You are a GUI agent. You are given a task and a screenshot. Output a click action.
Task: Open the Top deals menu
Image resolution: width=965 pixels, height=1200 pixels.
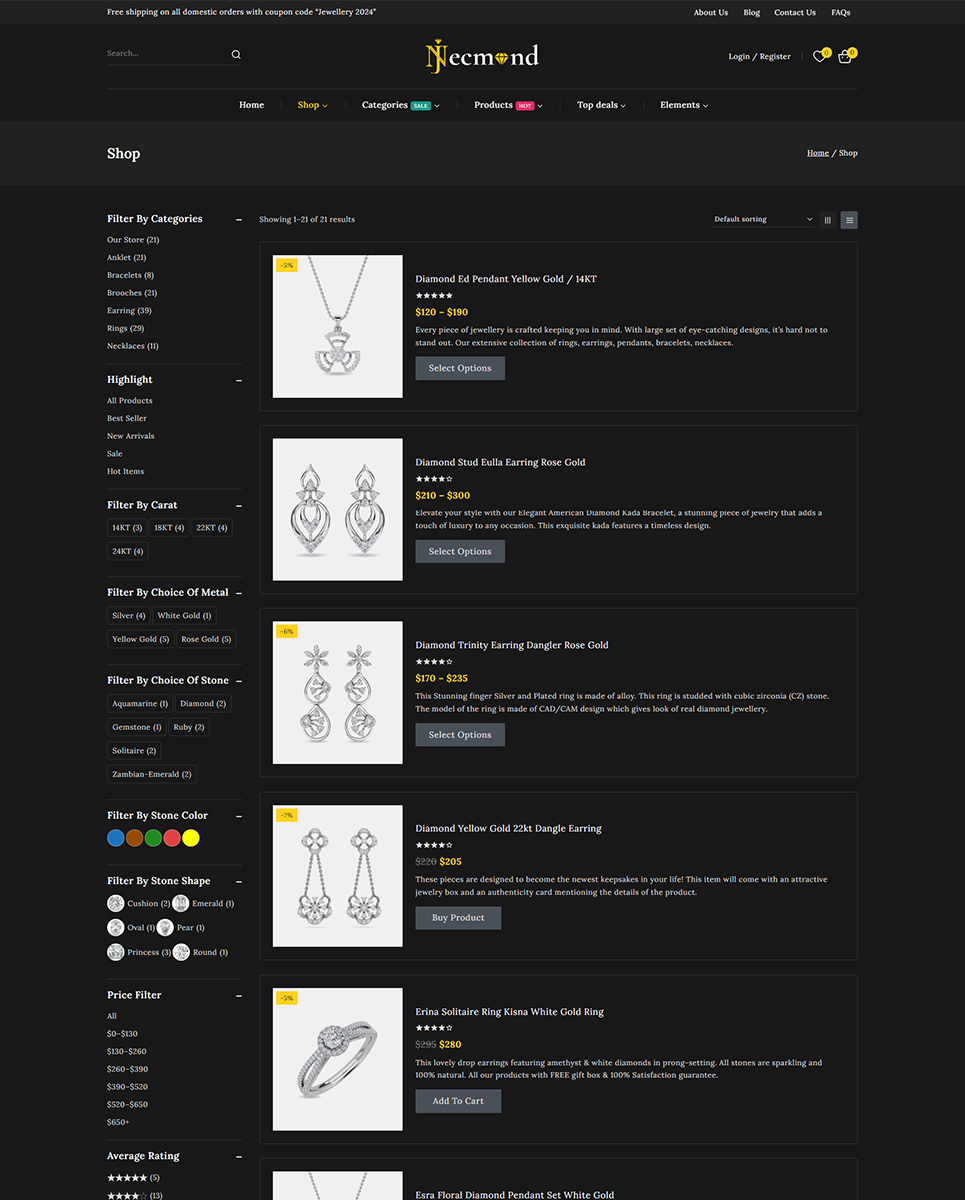point(601,105)
